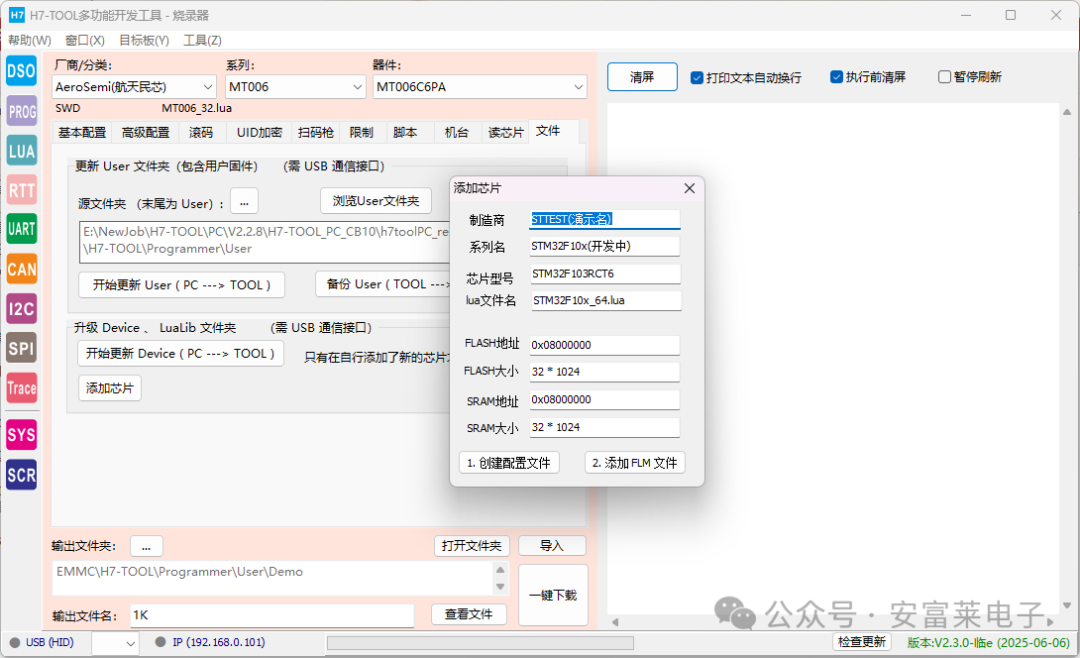Click the 添加 FLM 文件 button
Screen dimensions: 1080x658
634,462
